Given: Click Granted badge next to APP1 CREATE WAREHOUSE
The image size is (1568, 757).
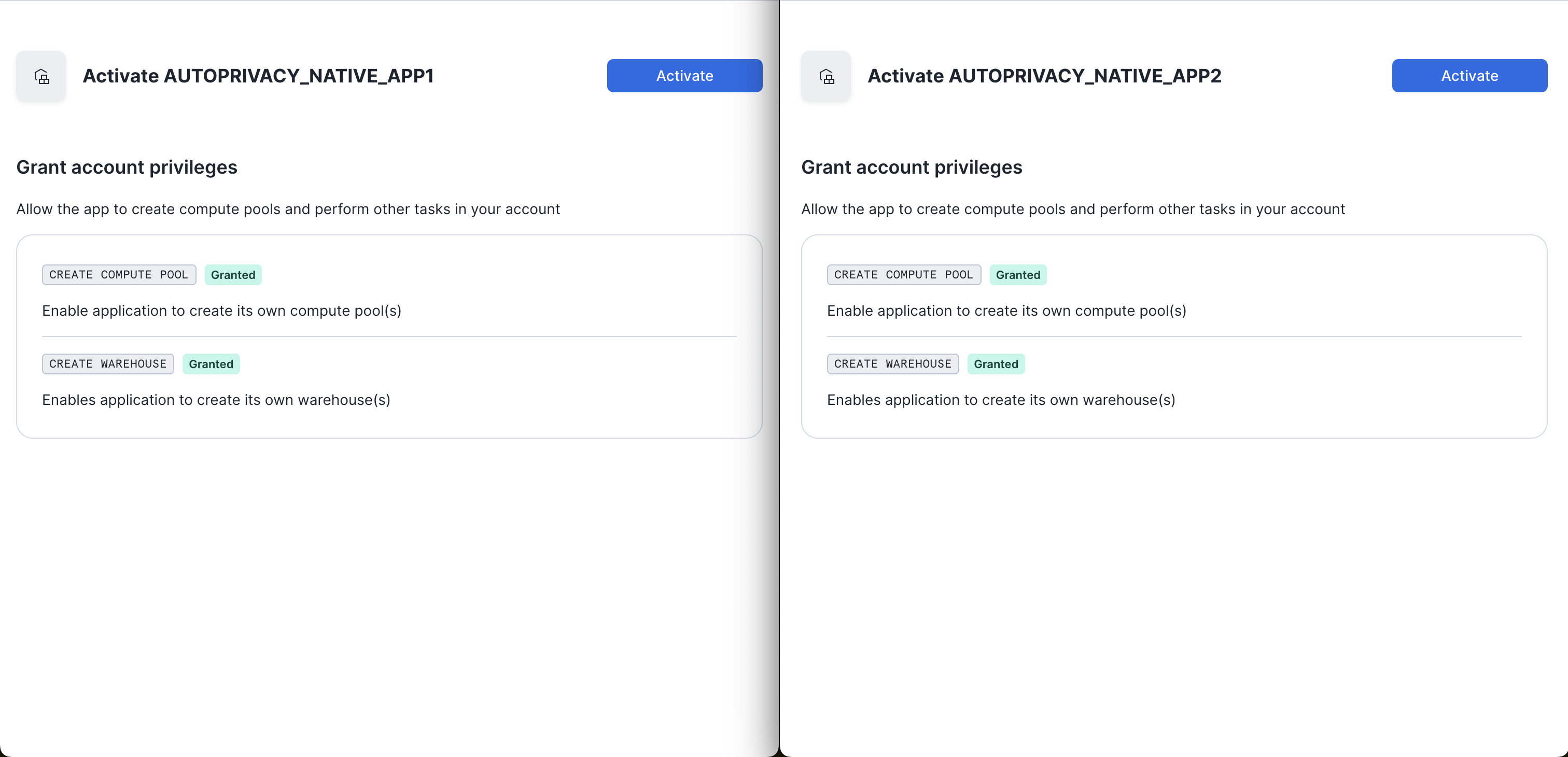Looking at the screenshot, I should (211, 364).
